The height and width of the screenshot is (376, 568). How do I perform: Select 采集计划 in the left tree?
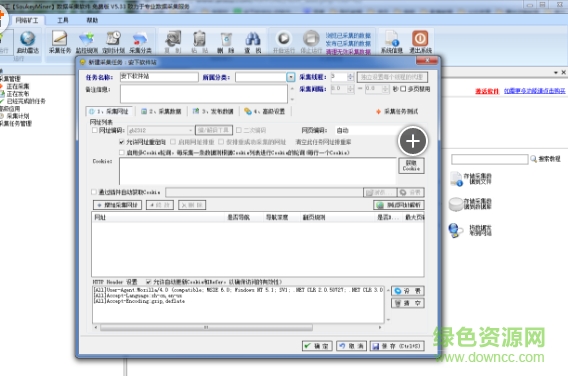pyautogui.click(x=18, y=116)
